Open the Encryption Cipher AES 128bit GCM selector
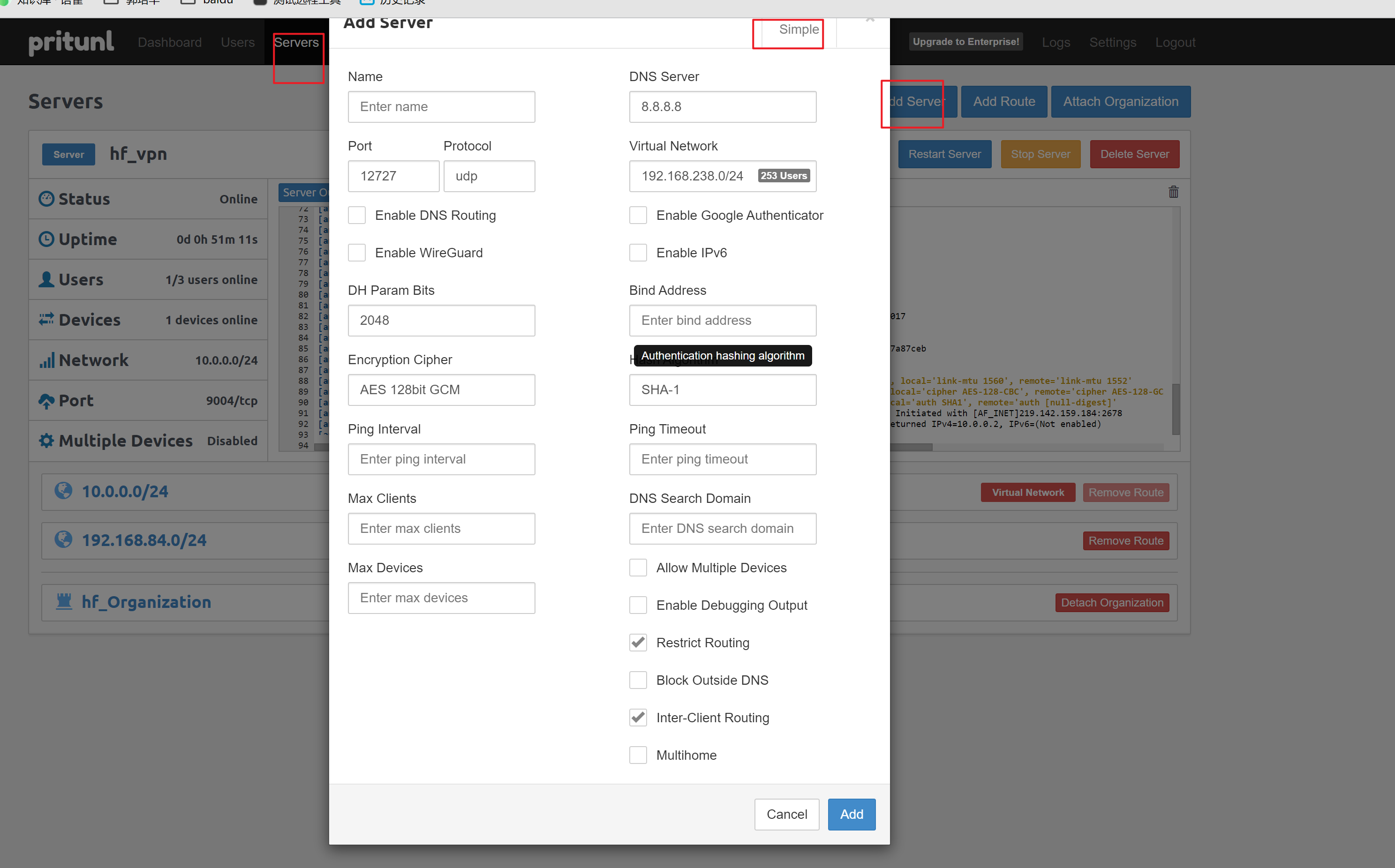 click(x=441, y=390)
